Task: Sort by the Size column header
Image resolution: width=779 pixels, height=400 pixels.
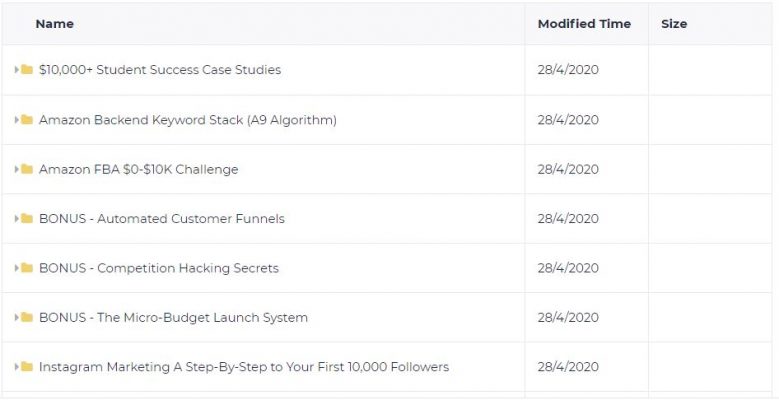Action: coord(674,24)
